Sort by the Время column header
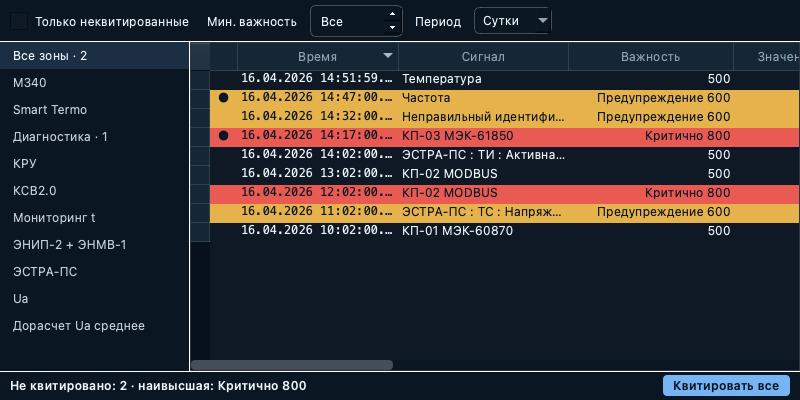This screenshot has width=800, height=400. tap(317, 57)
